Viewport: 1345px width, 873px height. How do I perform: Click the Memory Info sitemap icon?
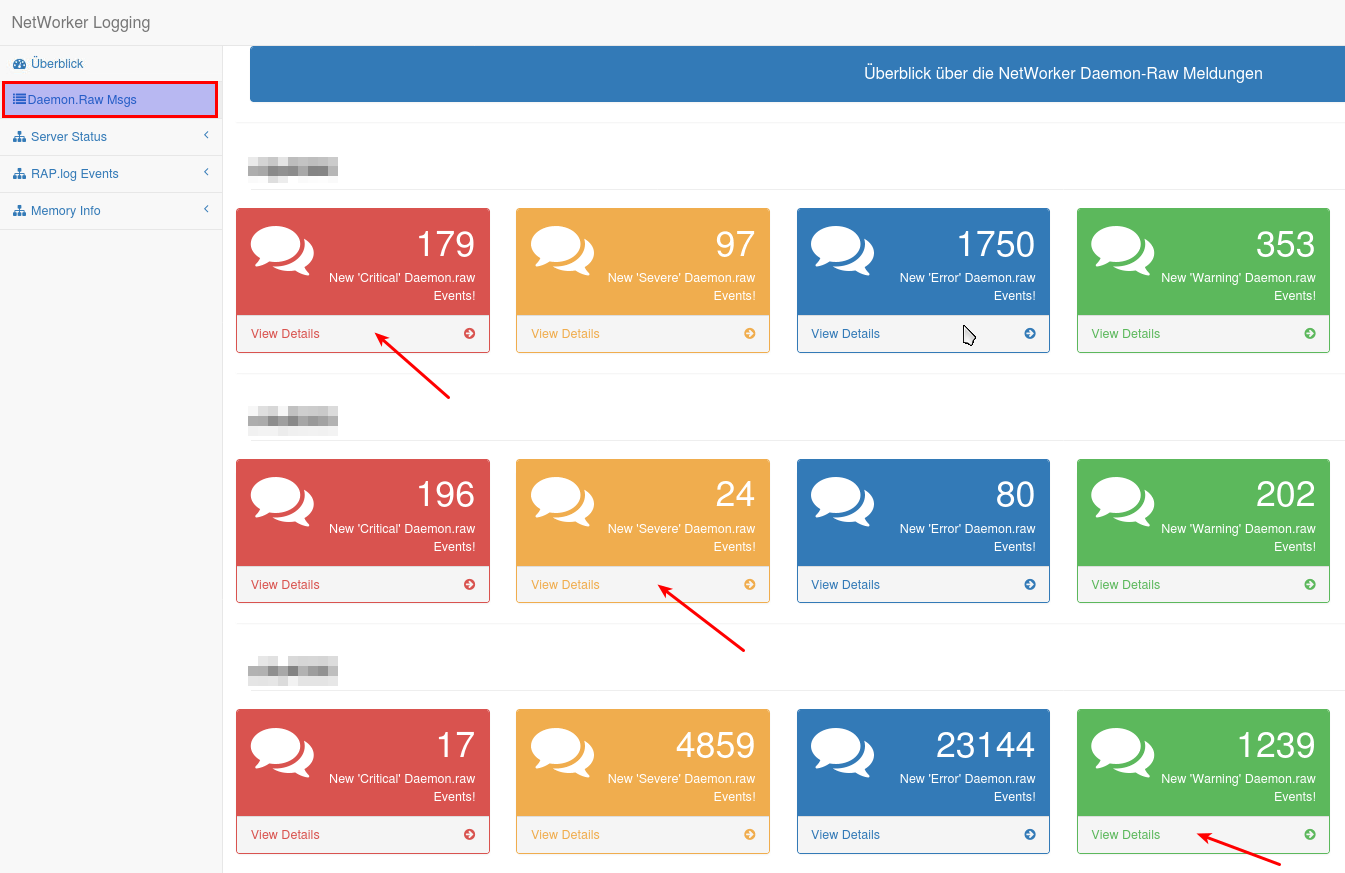(20, 210)
